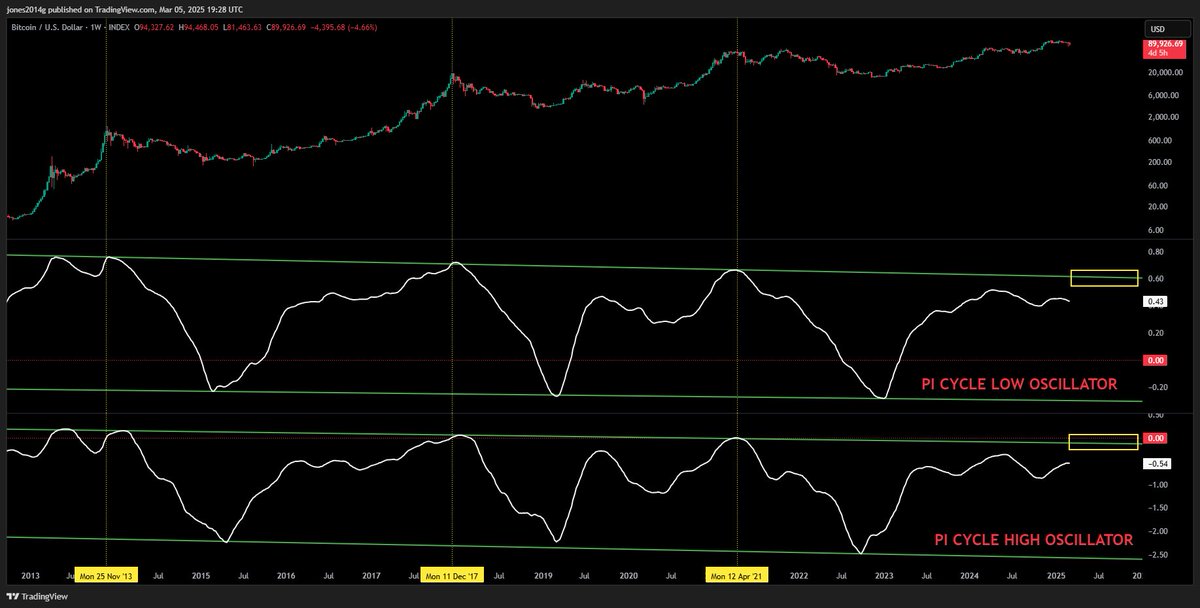The width and height of the screenshot is (1200, 608).
Task: Toggle the yellow highlight box on Pi Cycle Low scale
Action: [x=1103, y=279]
